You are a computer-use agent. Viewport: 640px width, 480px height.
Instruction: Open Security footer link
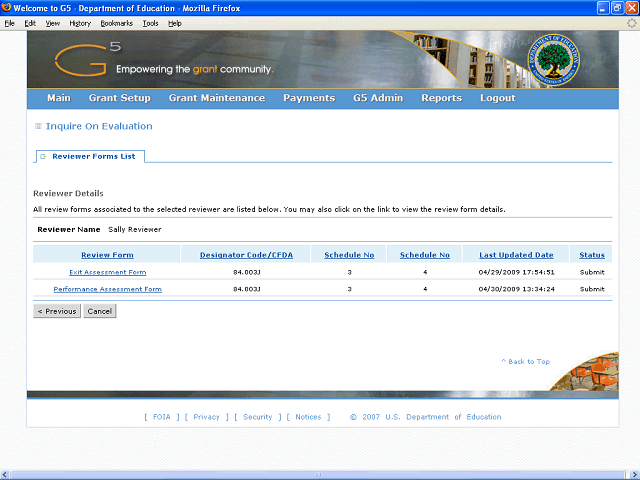(x=257, y=417)
